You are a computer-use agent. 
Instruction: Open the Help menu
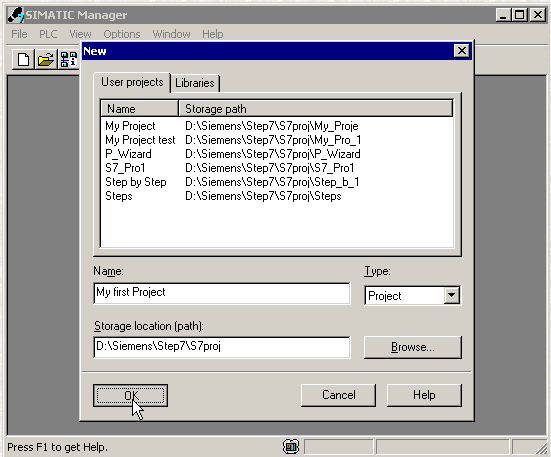click(x=213, y=34)
